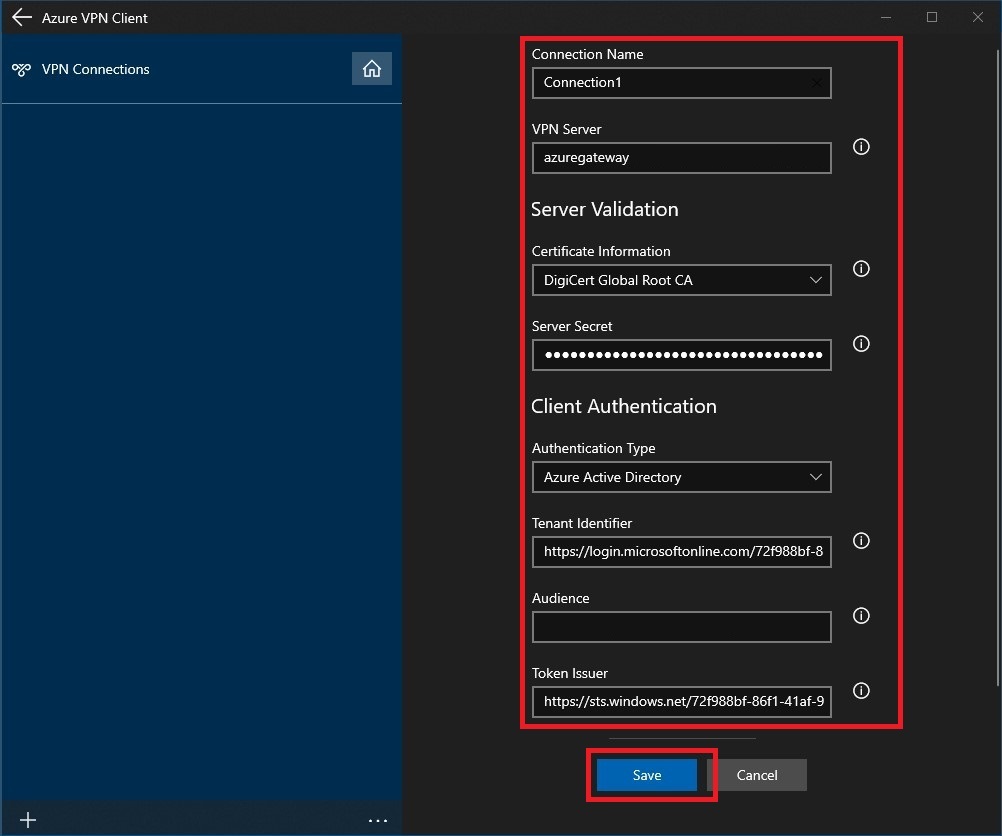Show info for Tenant Identifier

861,541
